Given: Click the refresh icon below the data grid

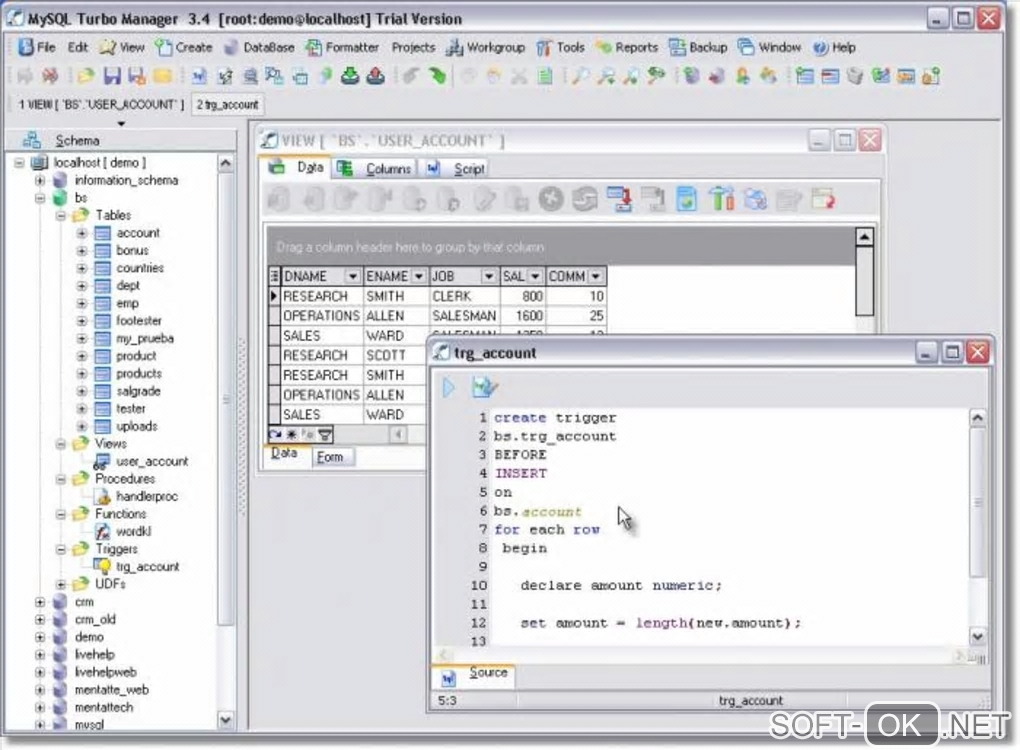Looking at the screenshot, I should pos(275,435).
